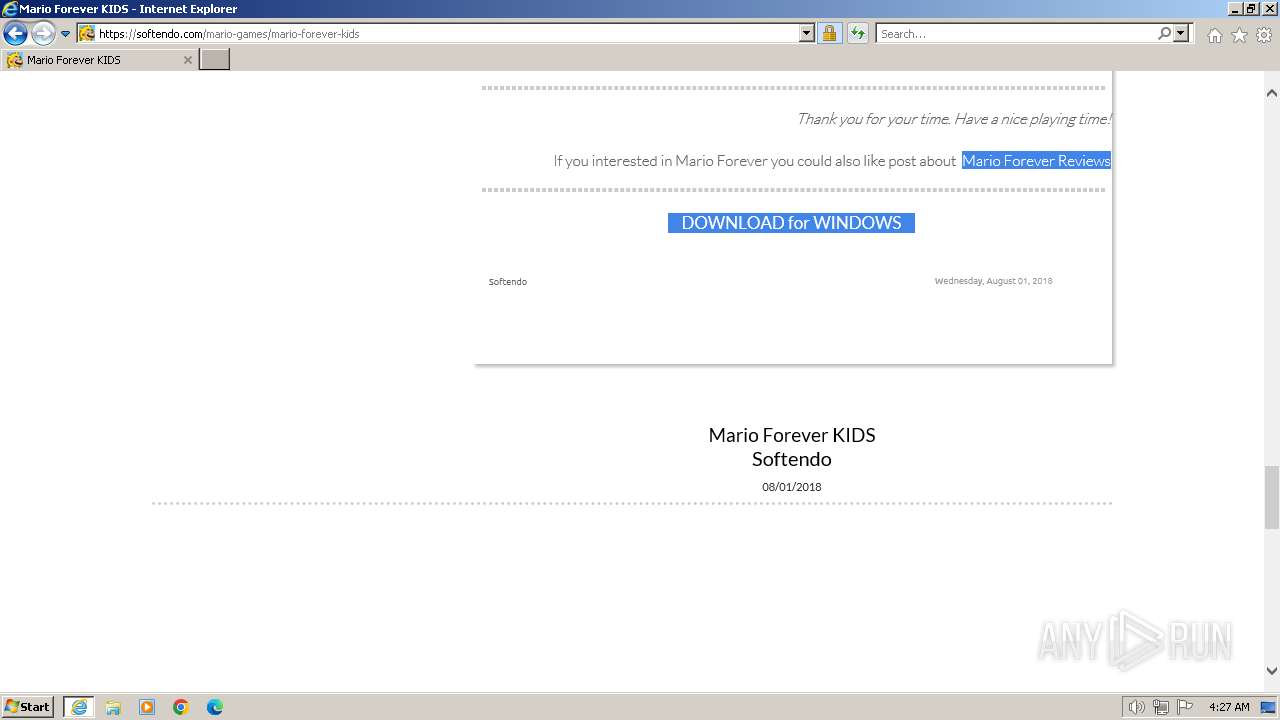This screenshot has width=1280, height=720.
Task: Open the recent pages dropdown arrow
Action: coord(66,34)
